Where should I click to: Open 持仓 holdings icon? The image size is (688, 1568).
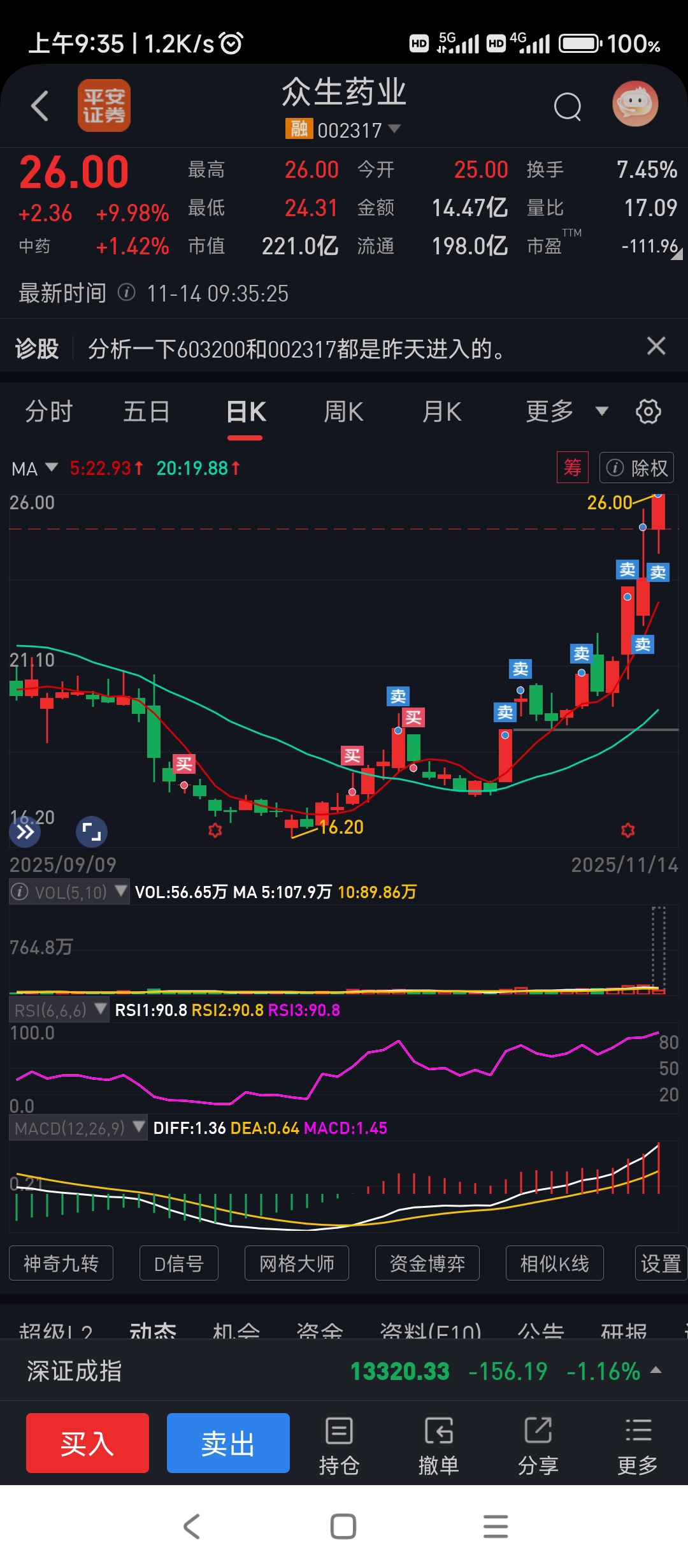[x=339, y=1445]
